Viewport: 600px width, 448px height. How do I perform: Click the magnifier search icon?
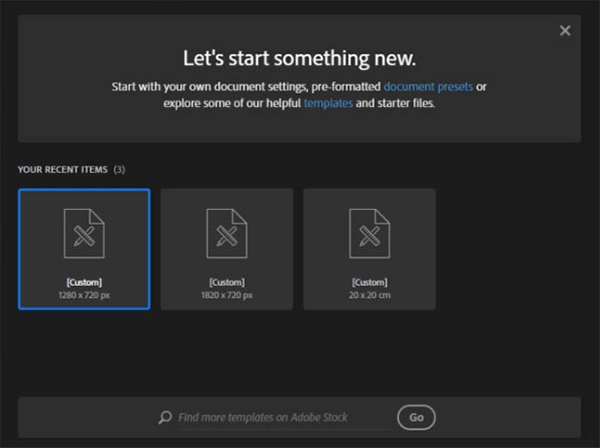tap(165, 417)
